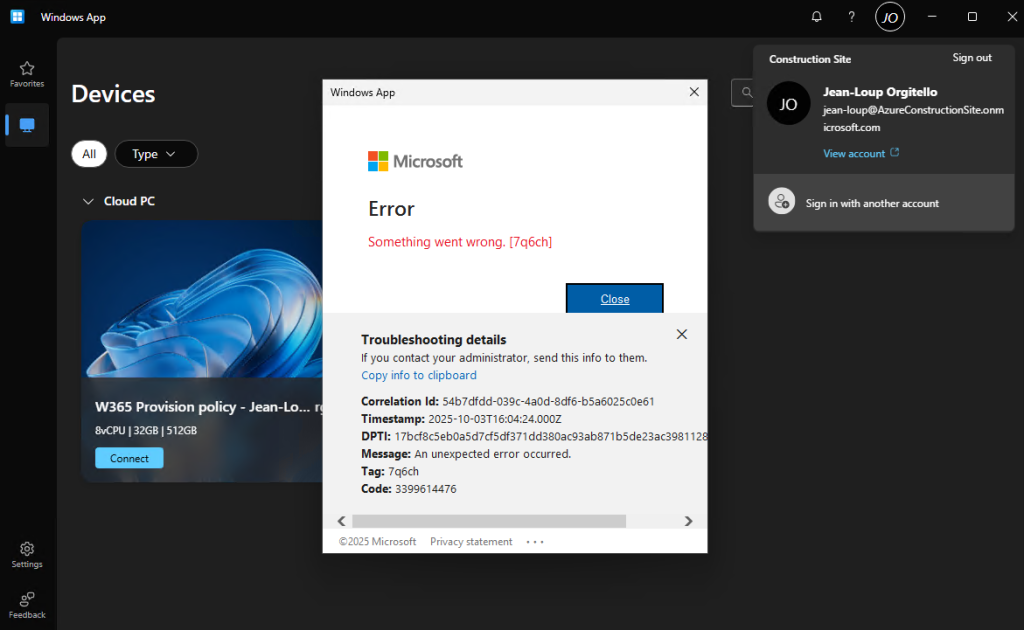Collapse the Cloud PC section
Screen dimensions: 1024x630
(87, 201)
